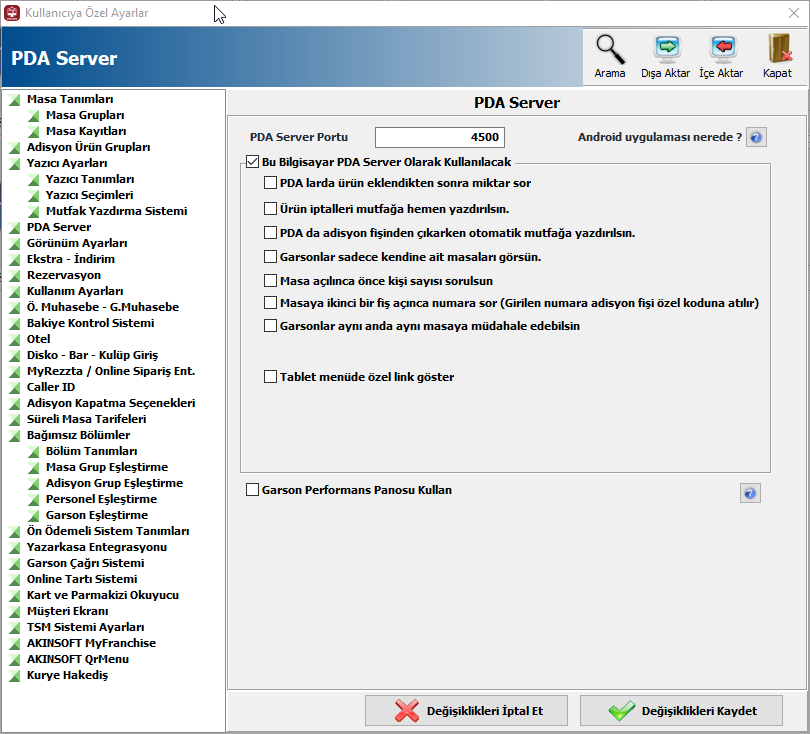Select PDA Server in the tree
Screen dimensions: 810x734
pos(59,227)
